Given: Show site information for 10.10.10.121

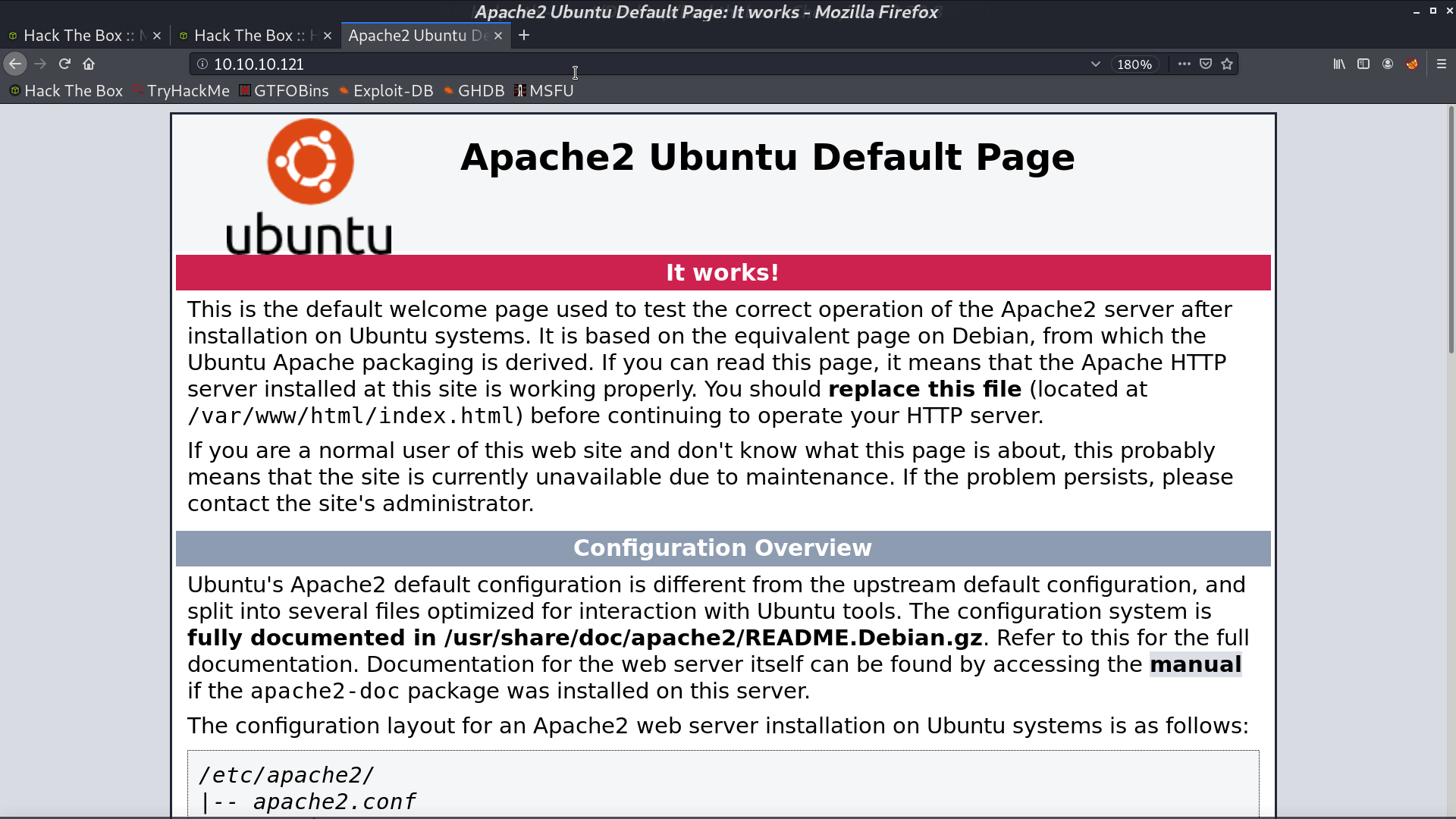Looking at the screenshot, I should pos(202,64).
